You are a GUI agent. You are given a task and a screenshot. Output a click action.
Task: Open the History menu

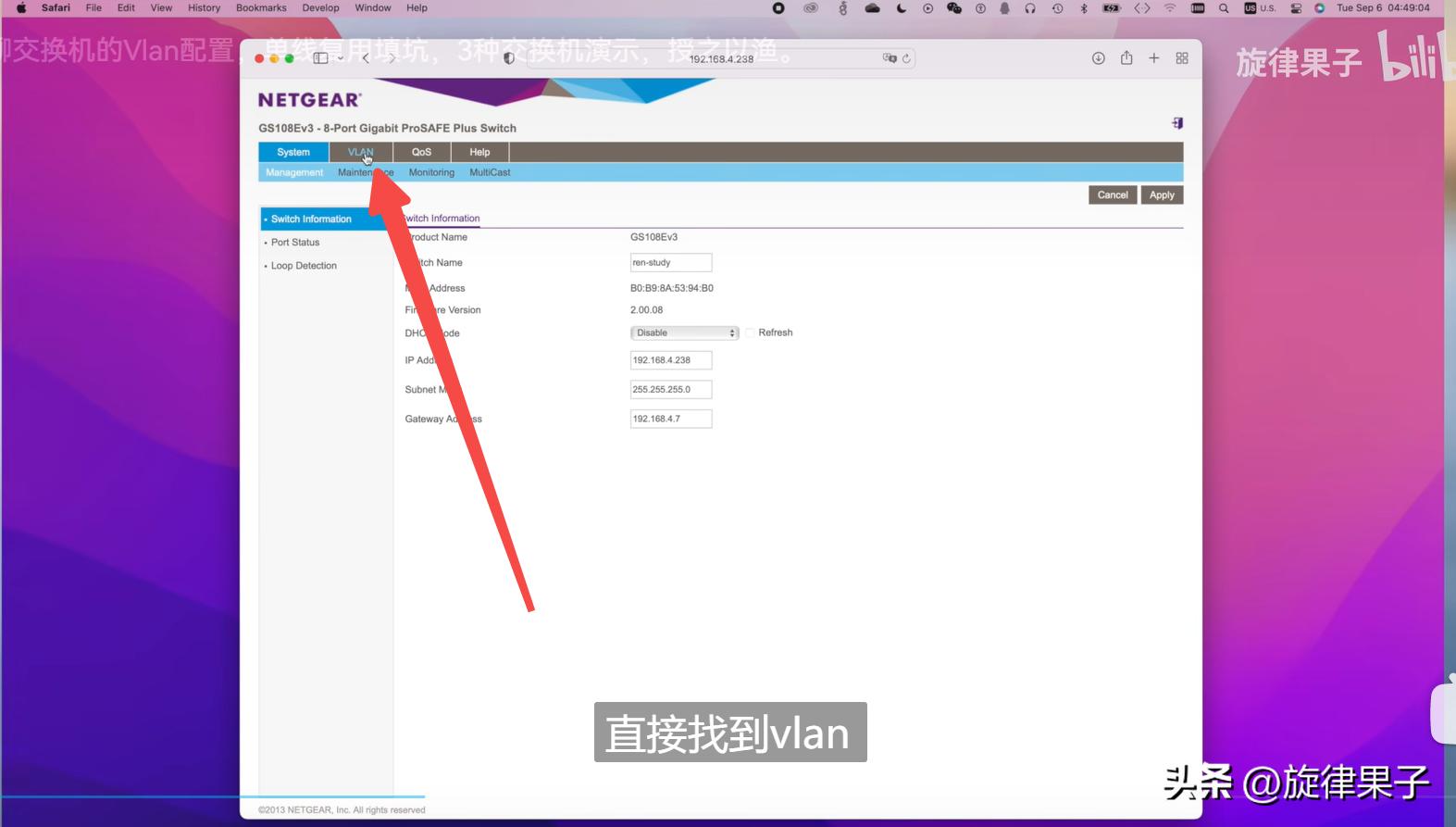(x=204, y=7)
